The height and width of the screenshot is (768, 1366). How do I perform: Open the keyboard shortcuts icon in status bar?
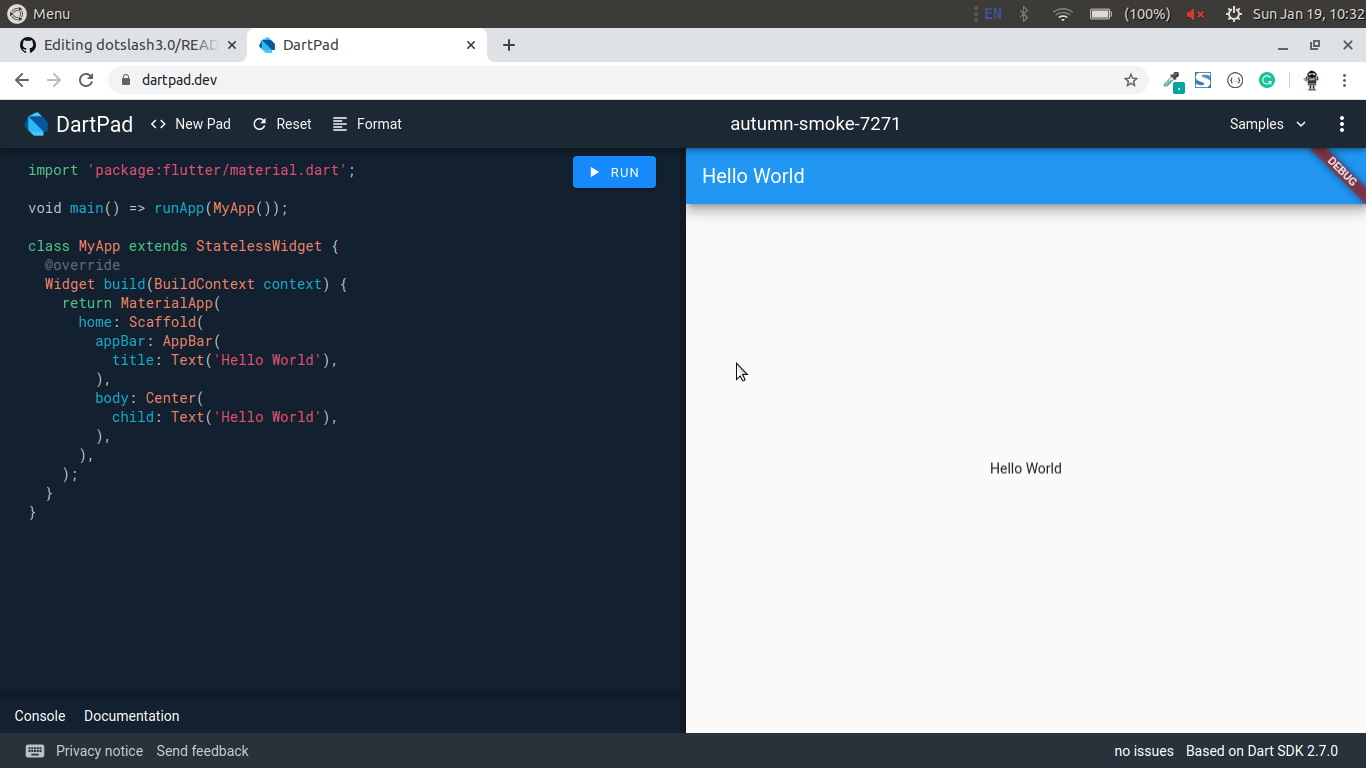pyautogui.click(x=35, y=750)
